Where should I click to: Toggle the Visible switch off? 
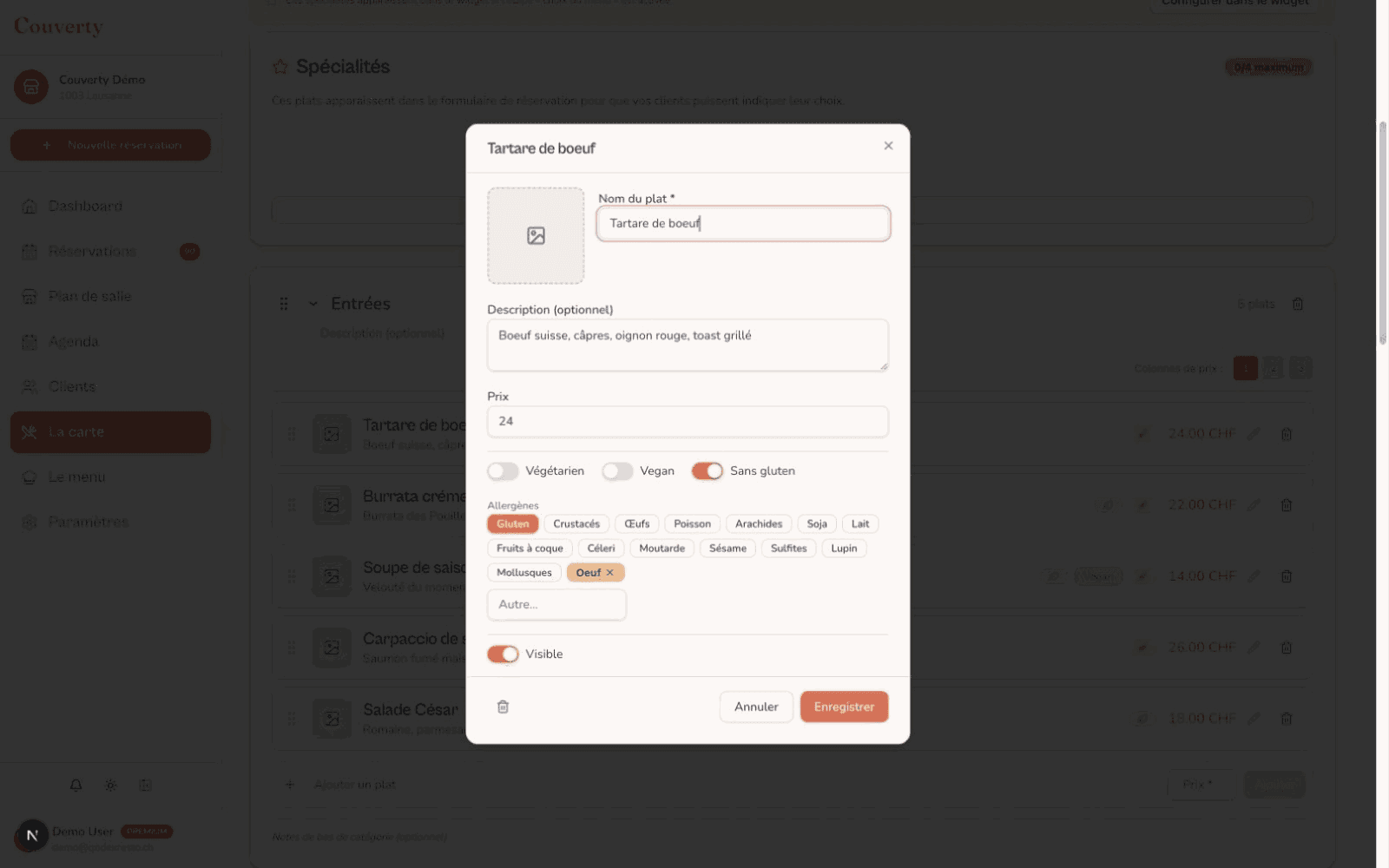click(503, 654)
